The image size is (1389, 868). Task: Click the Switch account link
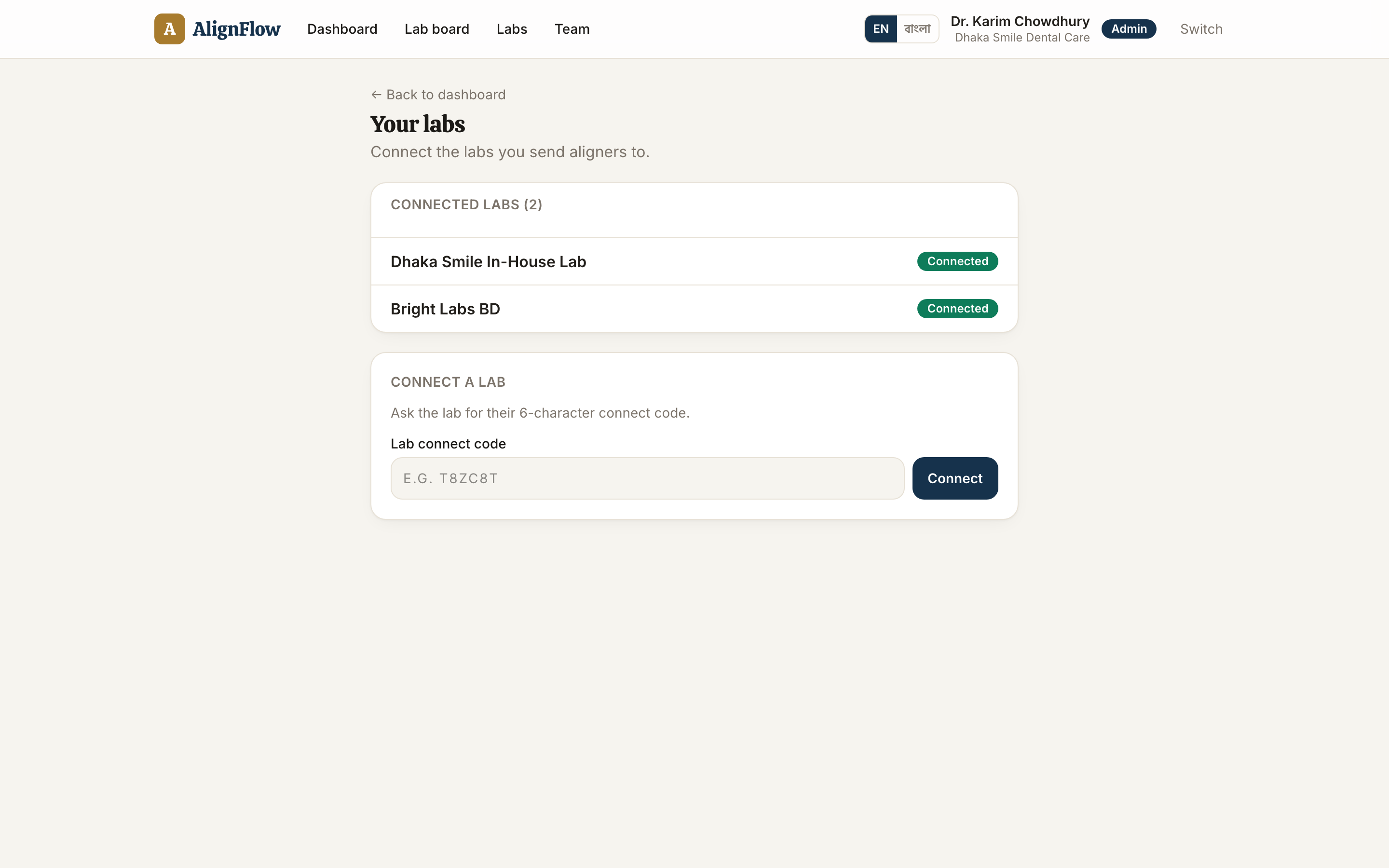coord(1201,29)
